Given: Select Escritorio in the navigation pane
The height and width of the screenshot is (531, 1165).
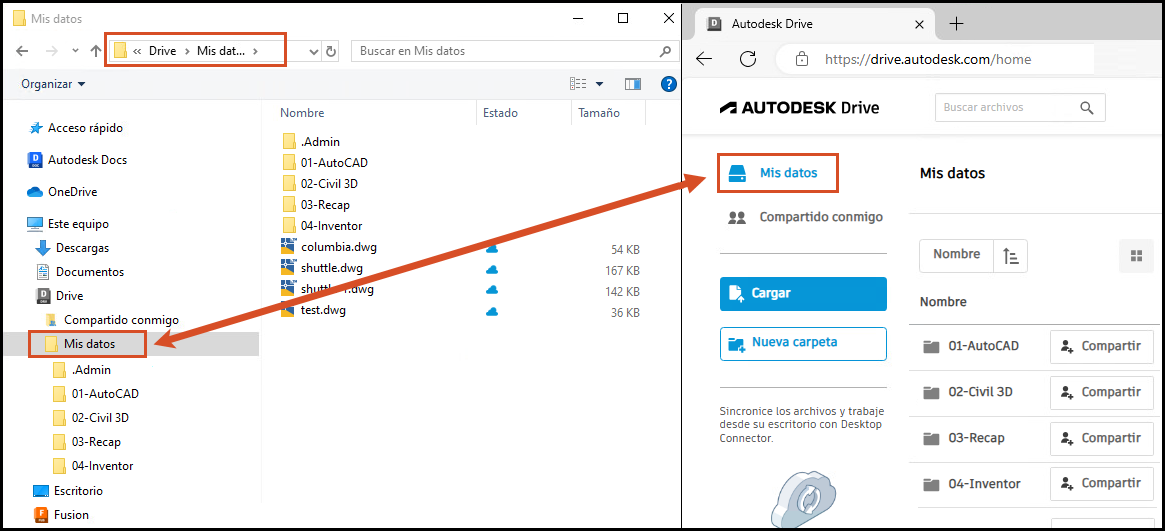Looking at the screenshot, I should 68,491.
